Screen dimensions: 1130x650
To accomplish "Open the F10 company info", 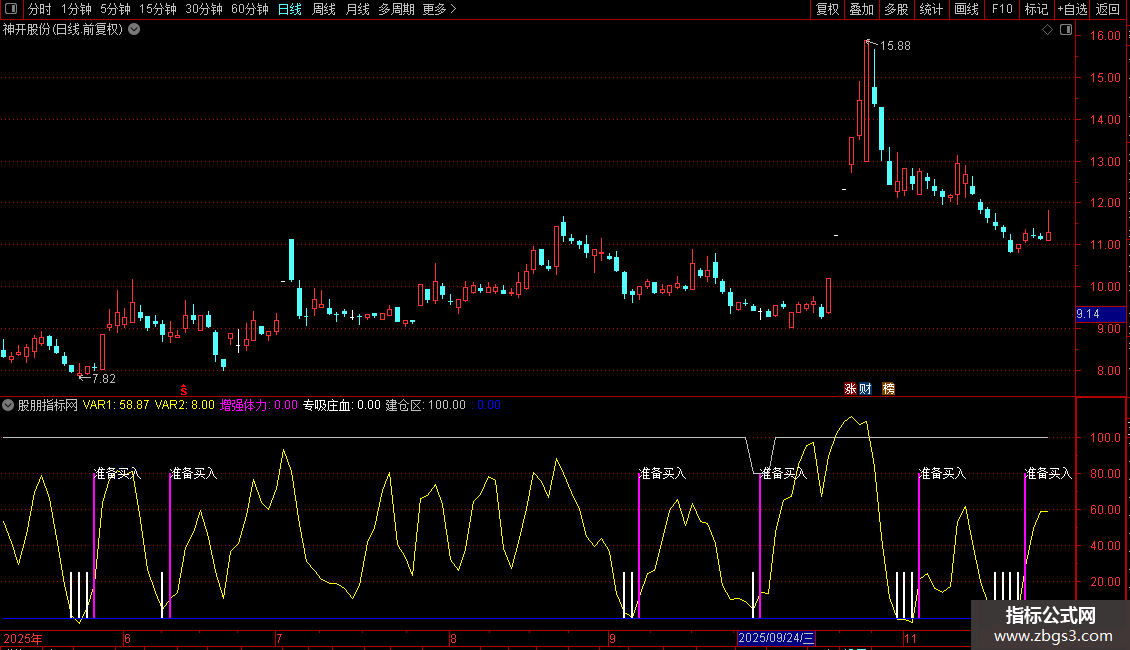I will (1001, 10).
